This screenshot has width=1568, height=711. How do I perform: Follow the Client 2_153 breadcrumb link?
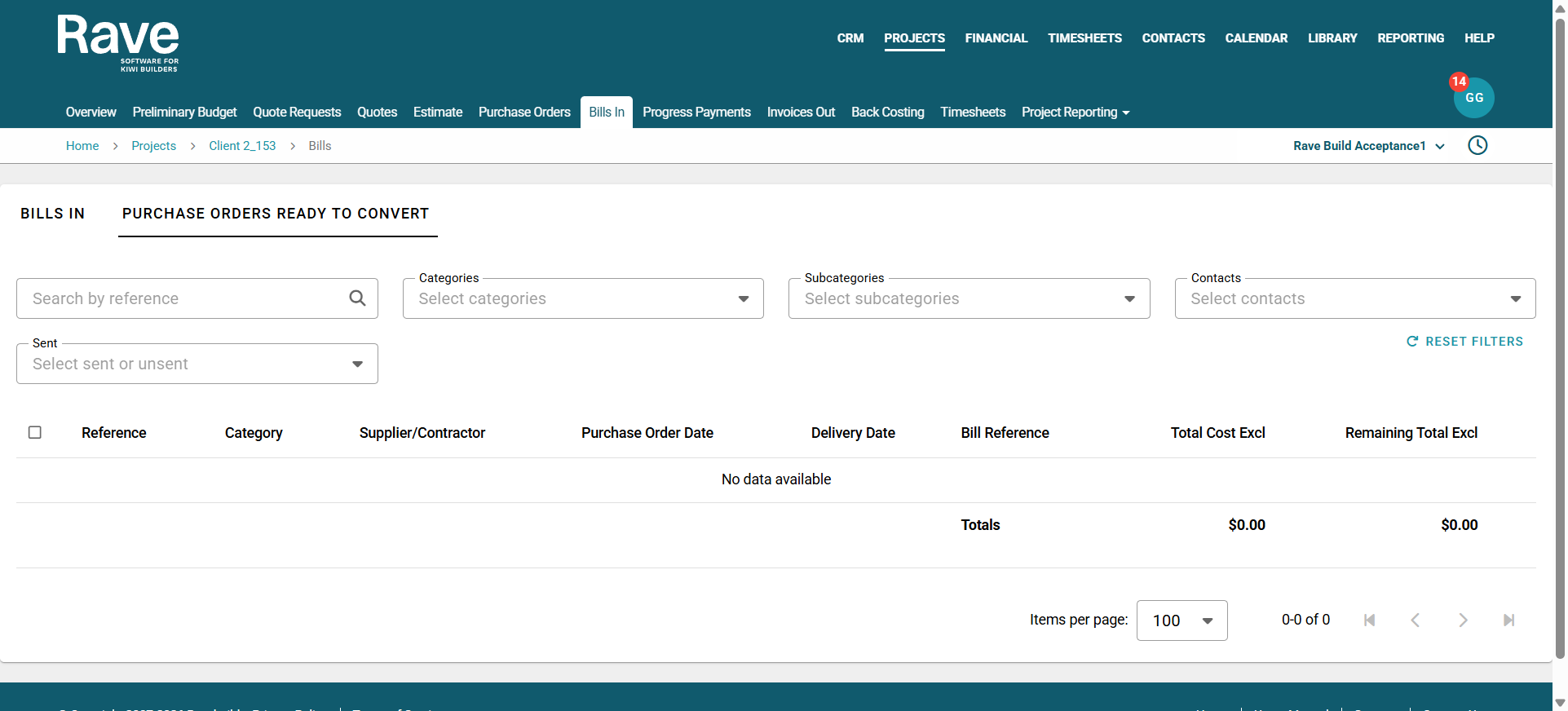(x=242, y=146)
